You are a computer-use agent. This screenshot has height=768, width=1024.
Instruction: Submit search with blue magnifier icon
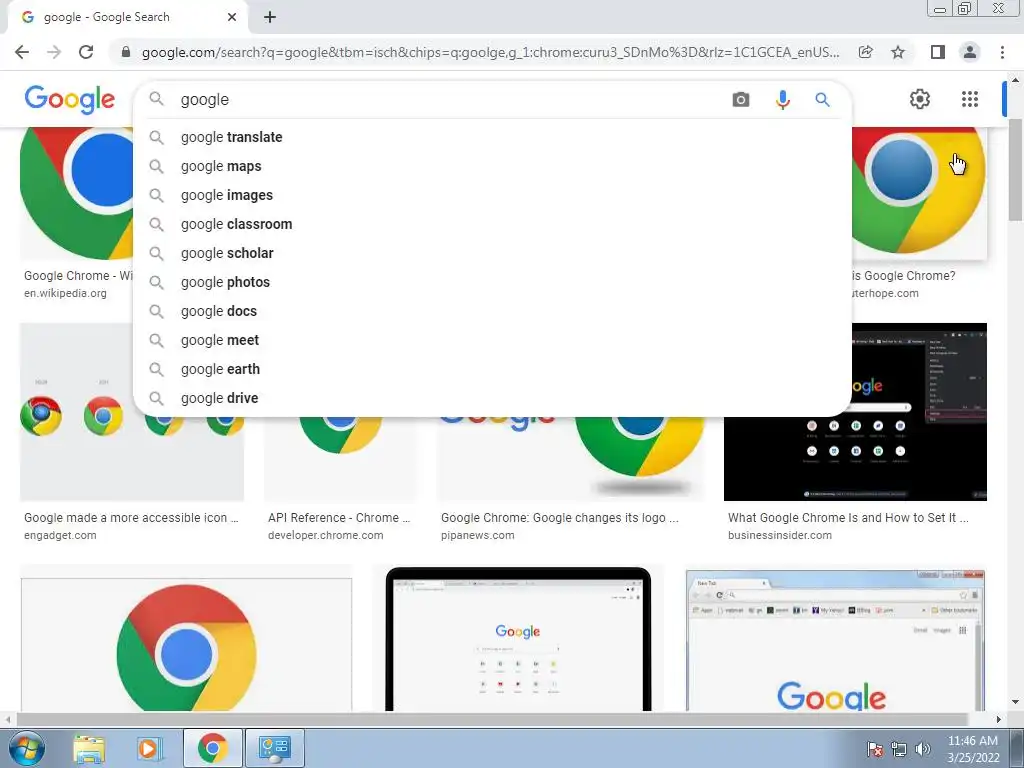point(822,99)
